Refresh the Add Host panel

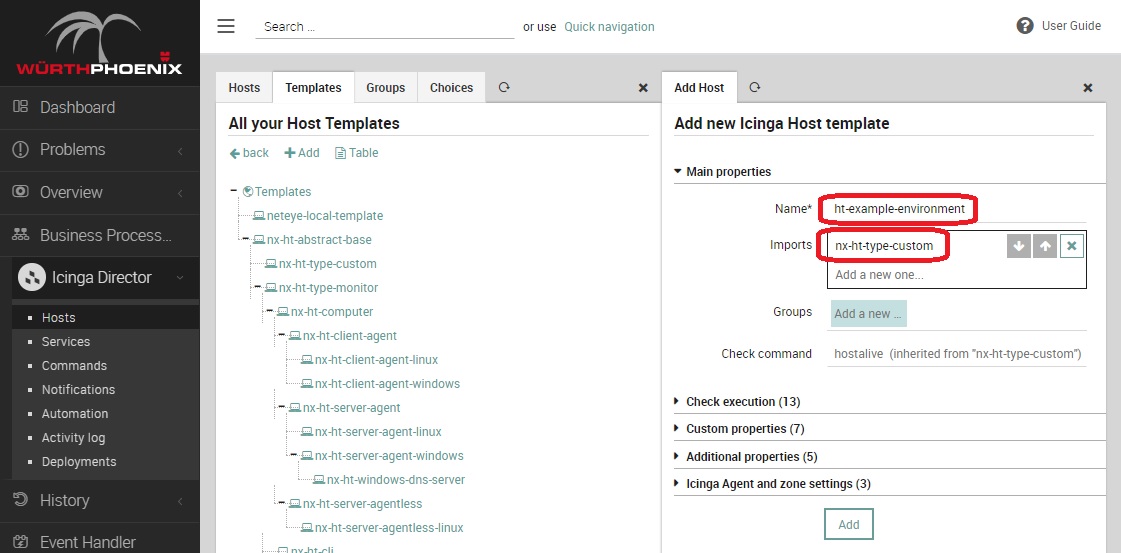755,88
